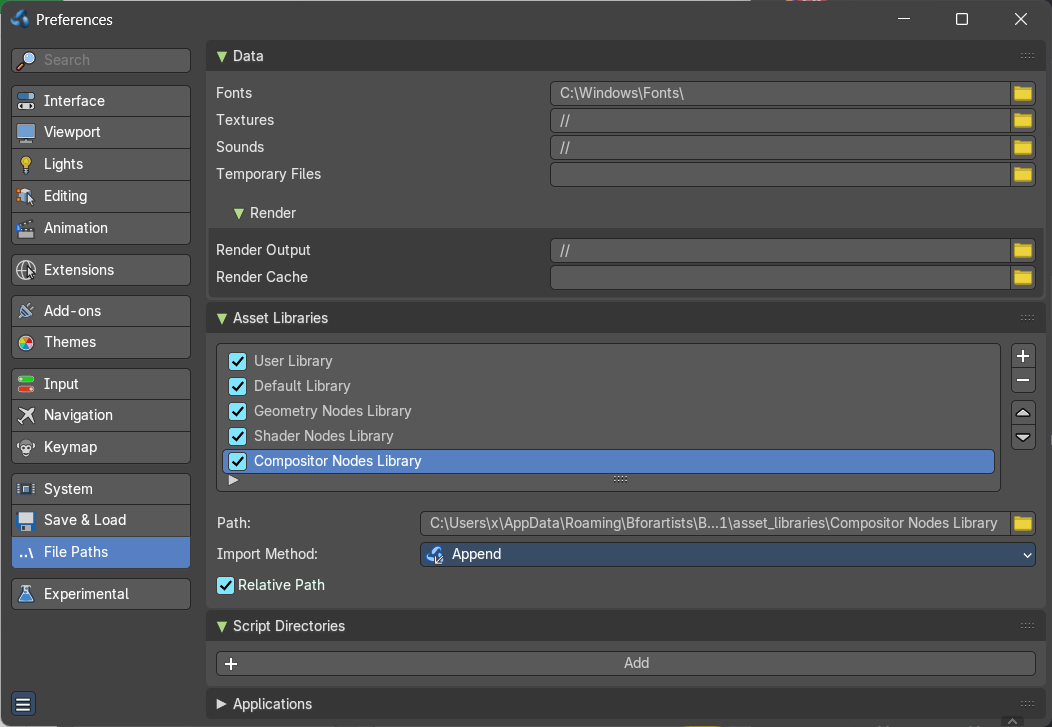Move asset library up in list
This screenshot has width=1052, height=727.
(1022, 412)
